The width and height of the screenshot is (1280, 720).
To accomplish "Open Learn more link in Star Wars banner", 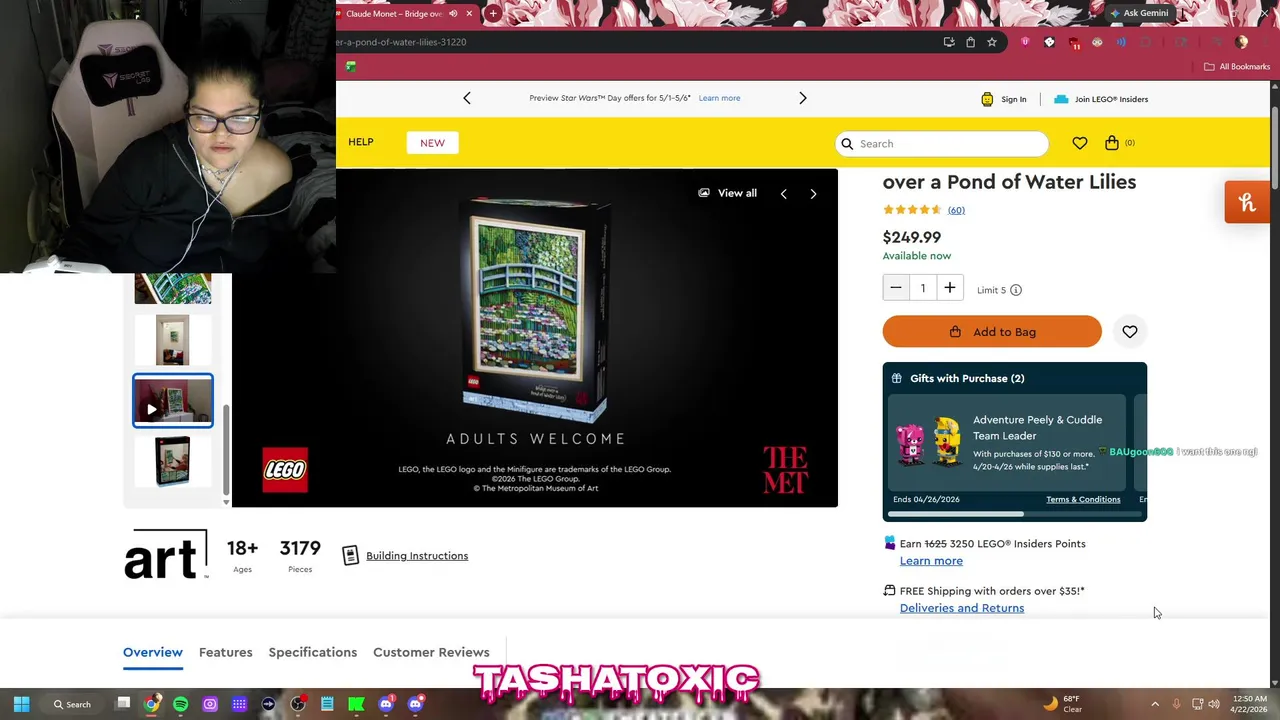I will pos(719,98).
